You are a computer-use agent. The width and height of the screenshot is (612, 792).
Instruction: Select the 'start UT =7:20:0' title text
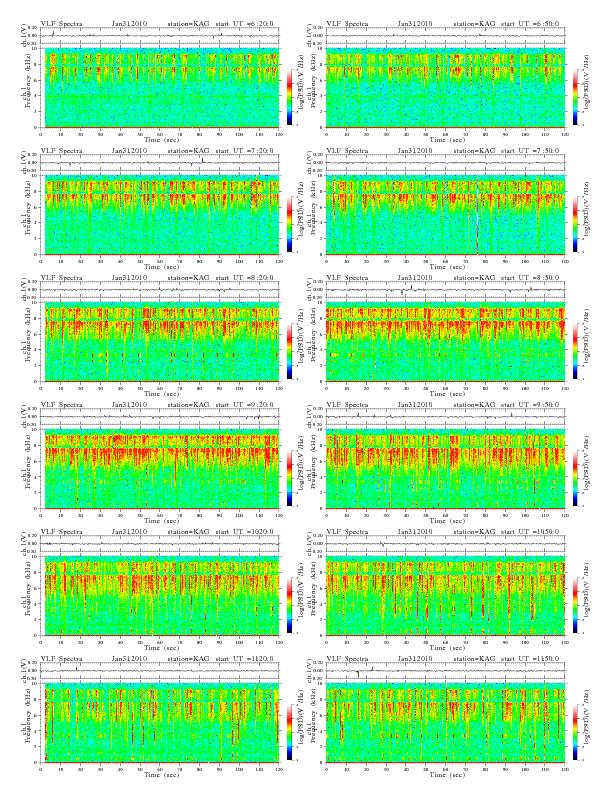(244, 151)
